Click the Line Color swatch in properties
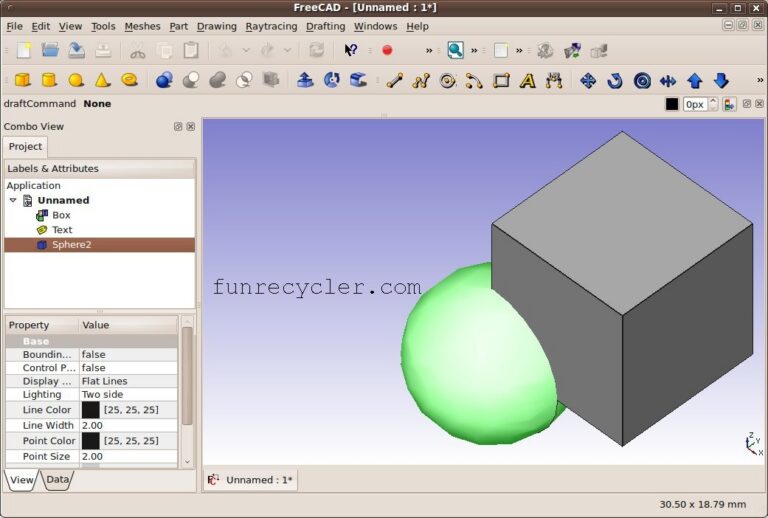 click(x=90, y=410)
